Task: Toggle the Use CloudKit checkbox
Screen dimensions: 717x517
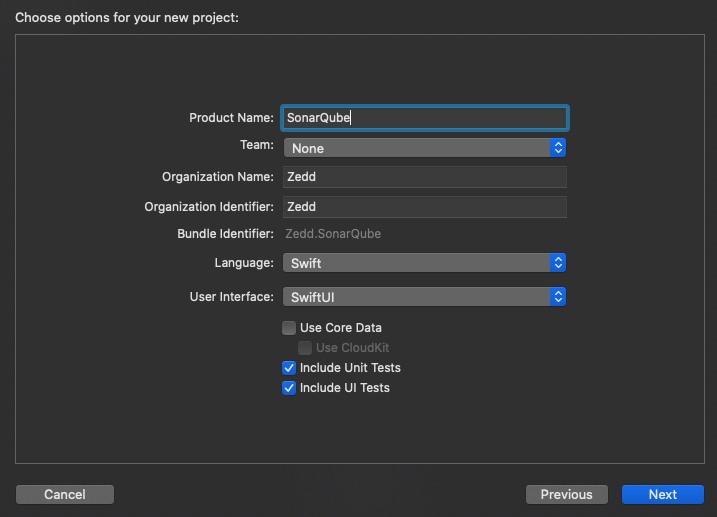Action: pos(305,348)
